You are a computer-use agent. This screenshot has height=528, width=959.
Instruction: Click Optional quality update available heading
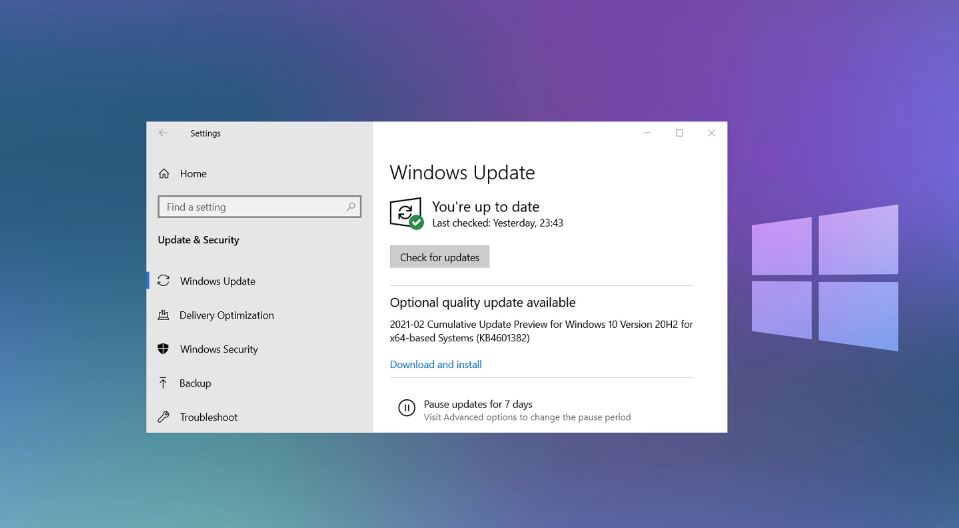(x=483, y=302)
